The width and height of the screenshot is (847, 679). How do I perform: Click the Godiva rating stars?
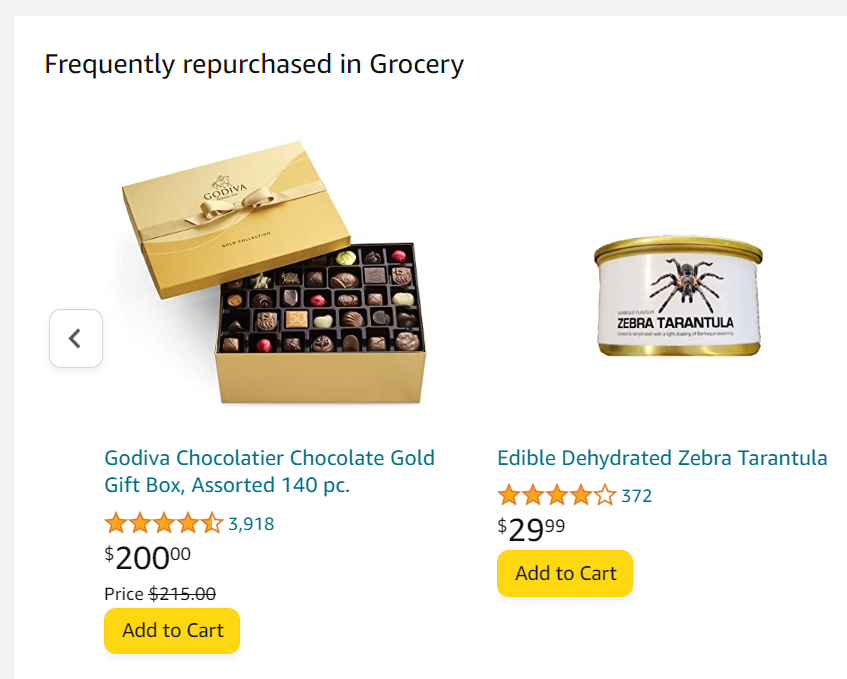click(x=163, y=523)
